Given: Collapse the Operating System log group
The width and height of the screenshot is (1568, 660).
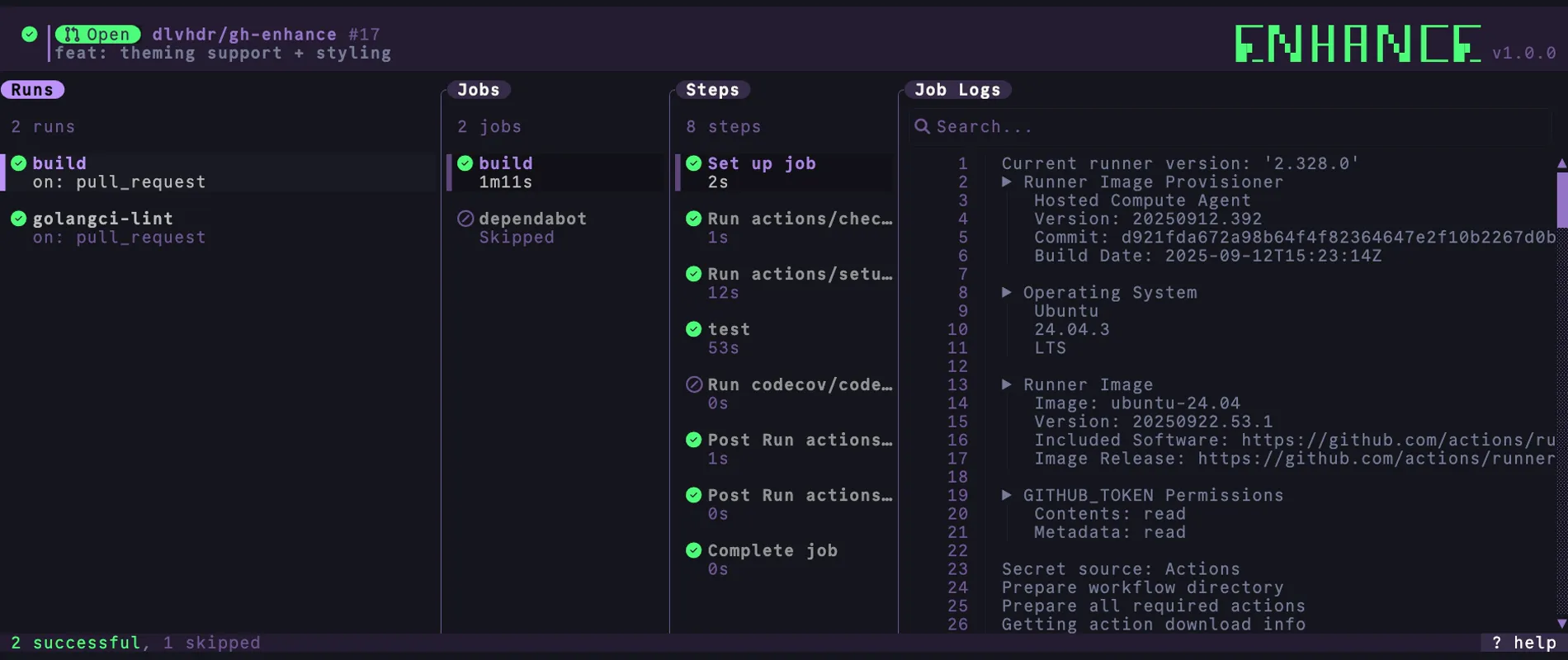Looking at the screenshot, I should coord(1007,292).
